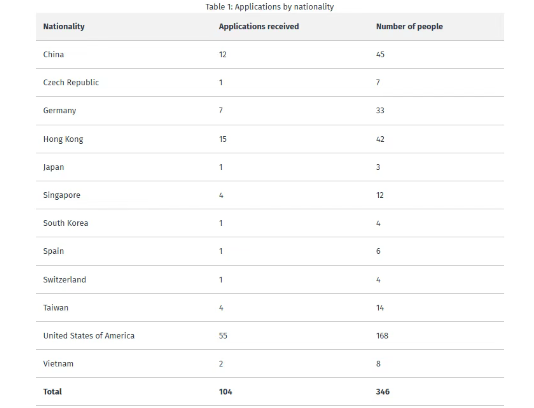534x408 pixels.
Task: Click the Nationality column header
Action: pos(64,27)
